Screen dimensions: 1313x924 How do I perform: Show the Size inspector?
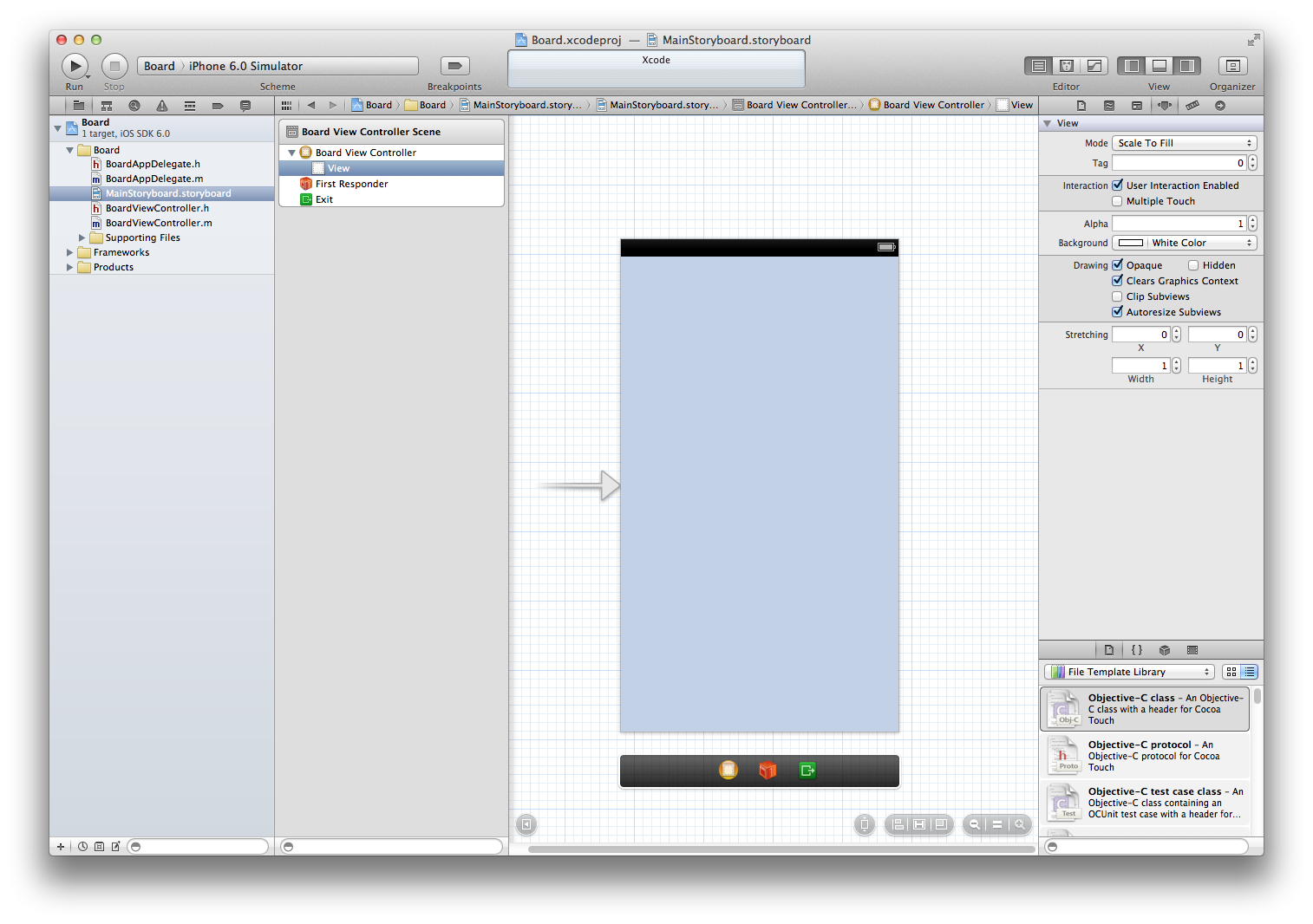[x=1192, y=106]
